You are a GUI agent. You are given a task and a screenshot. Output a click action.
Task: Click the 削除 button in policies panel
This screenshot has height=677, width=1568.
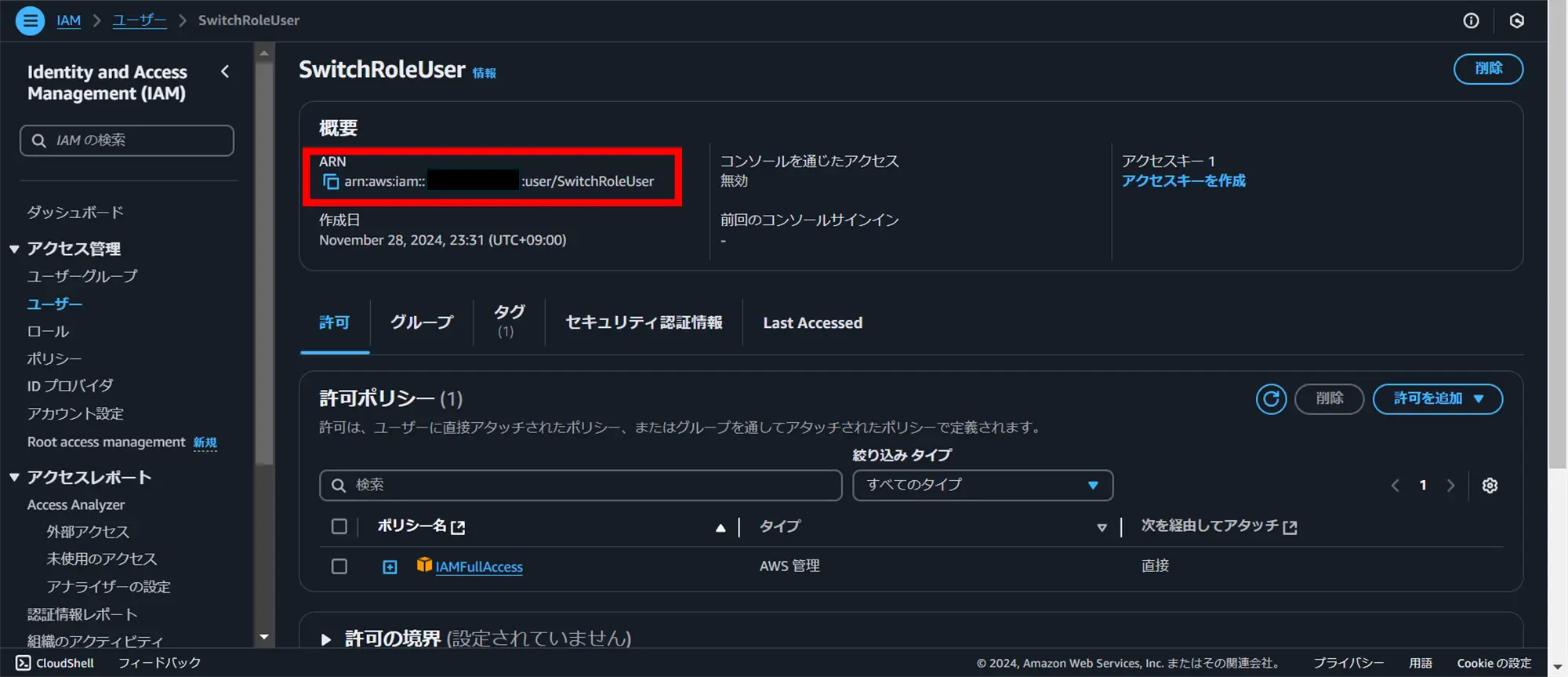click(x=1329, y=399)
